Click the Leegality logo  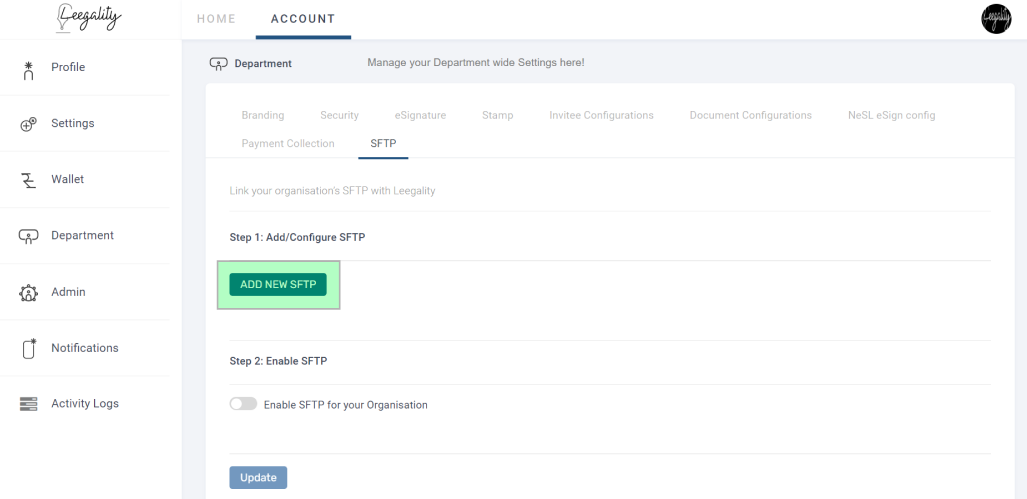pos(89,18)
